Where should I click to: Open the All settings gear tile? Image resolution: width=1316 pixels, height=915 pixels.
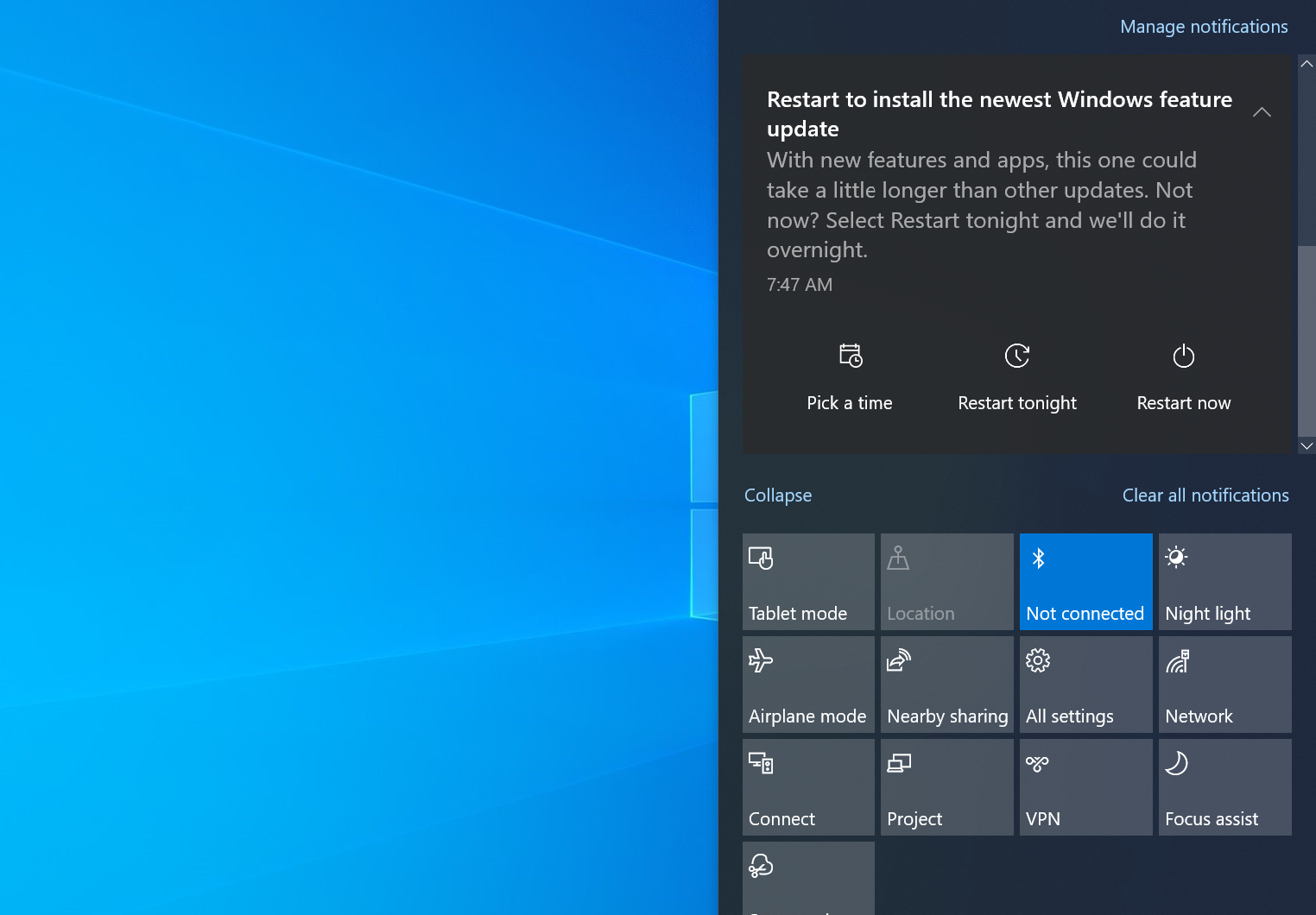tap(1086, 685)
